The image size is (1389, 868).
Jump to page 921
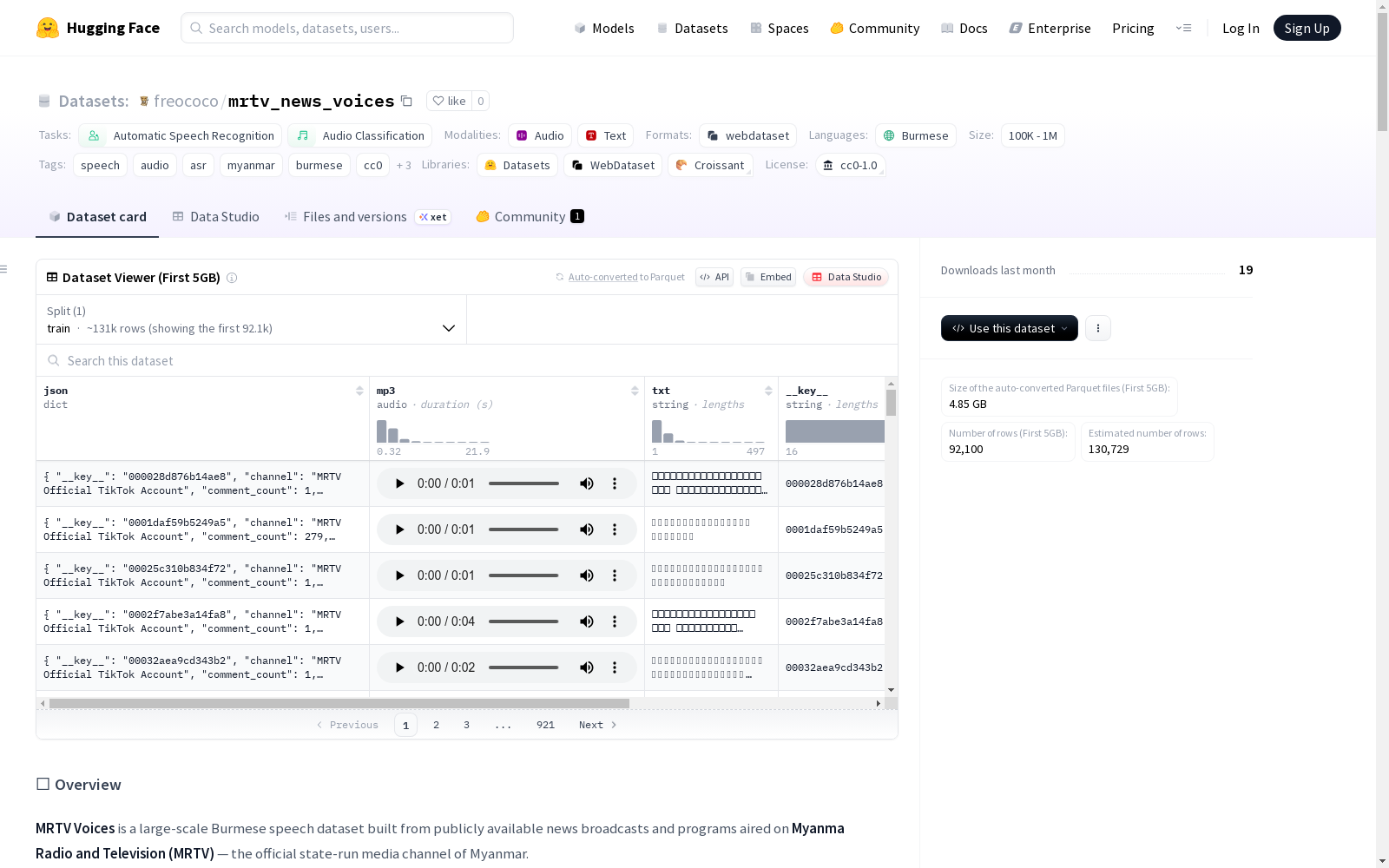point(545,725)
